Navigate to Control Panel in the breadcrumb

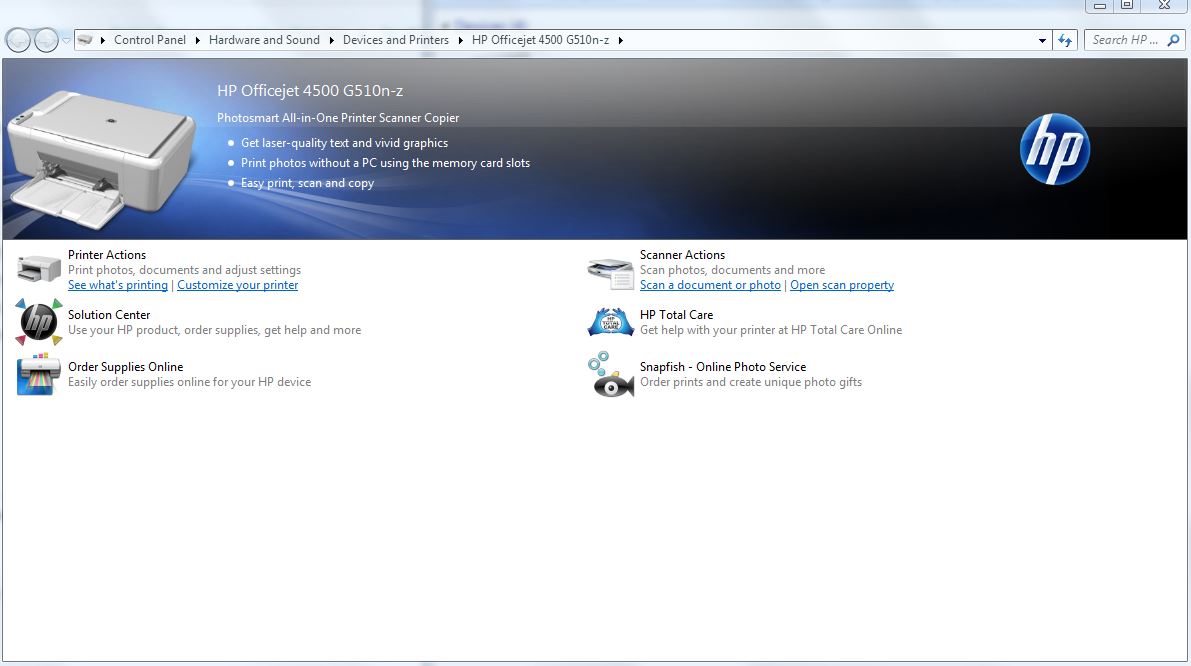tap(150, 40)
